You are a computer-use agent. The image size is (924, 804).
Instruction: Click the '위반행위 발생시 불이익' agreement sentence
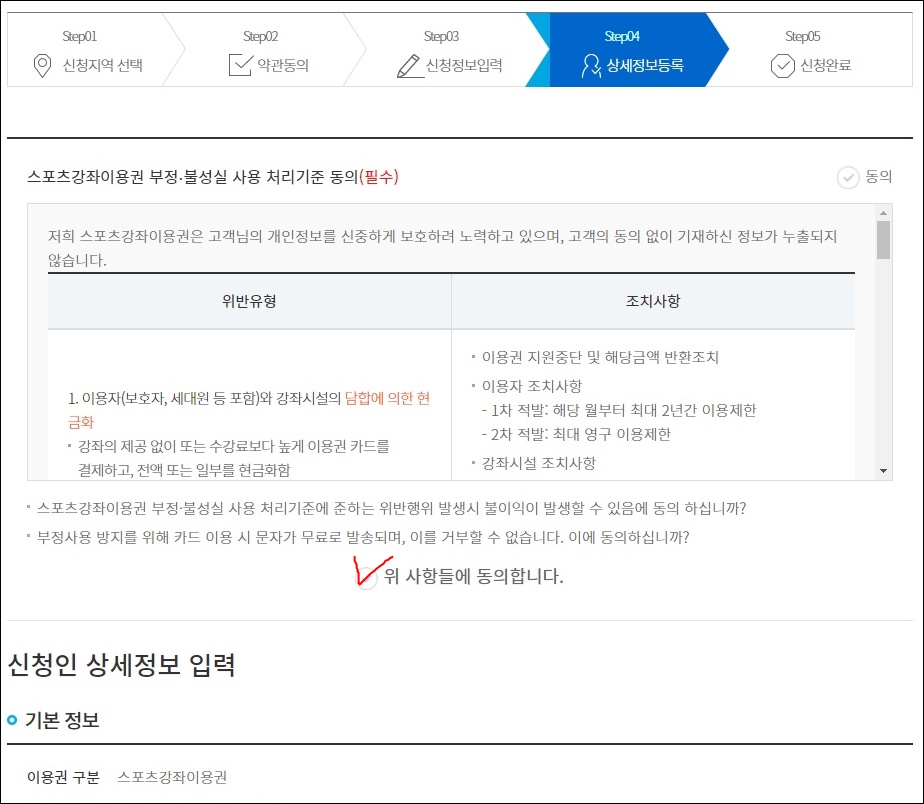391,508
